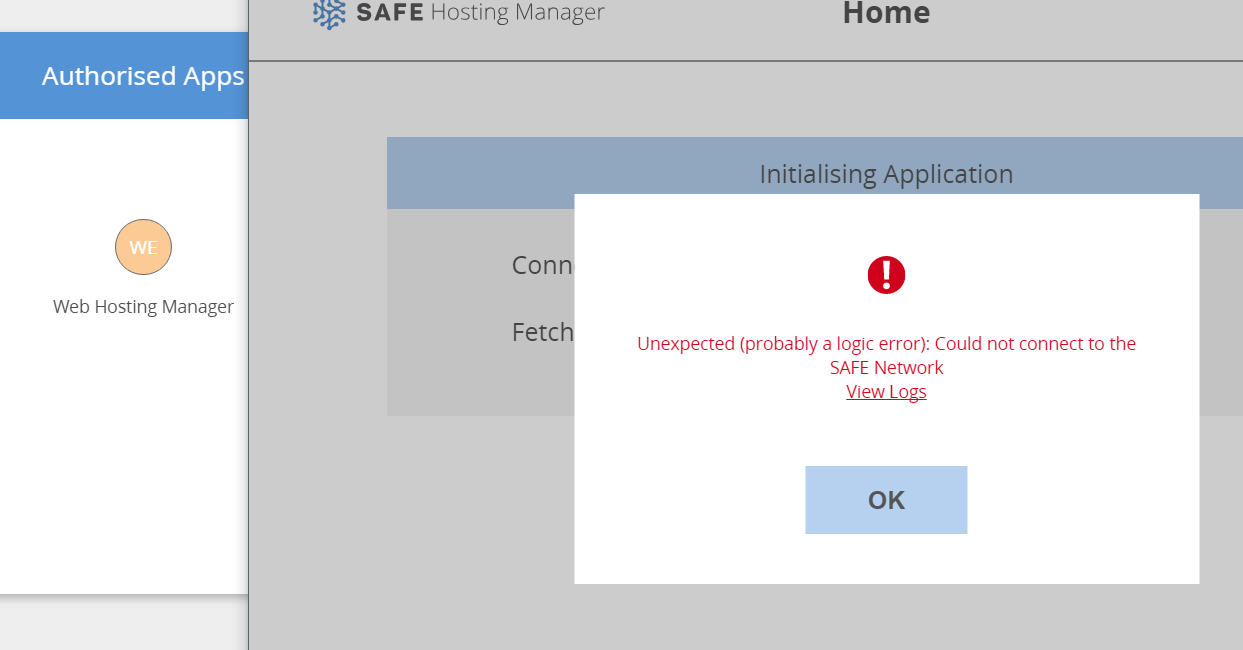Click the header bar right of Home

(1090, 25)
